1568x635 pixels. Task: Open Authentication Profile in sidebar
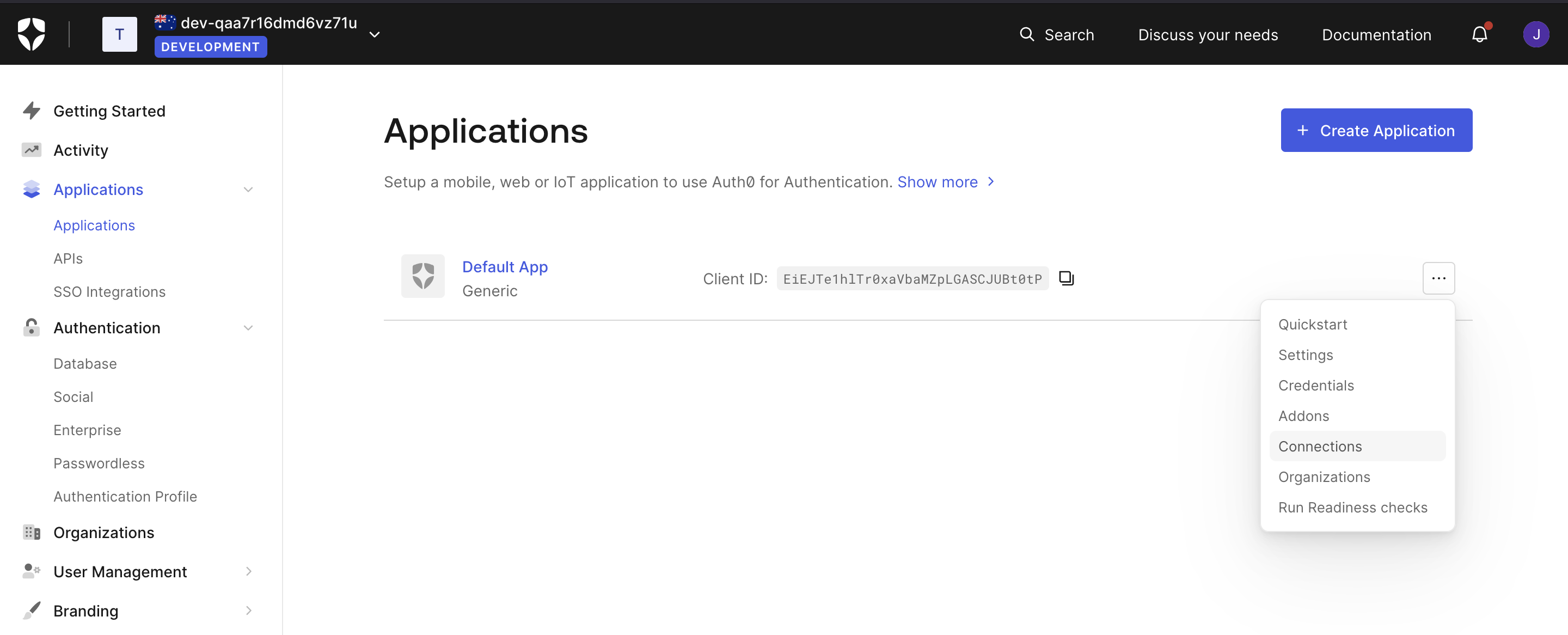[125, 496]
